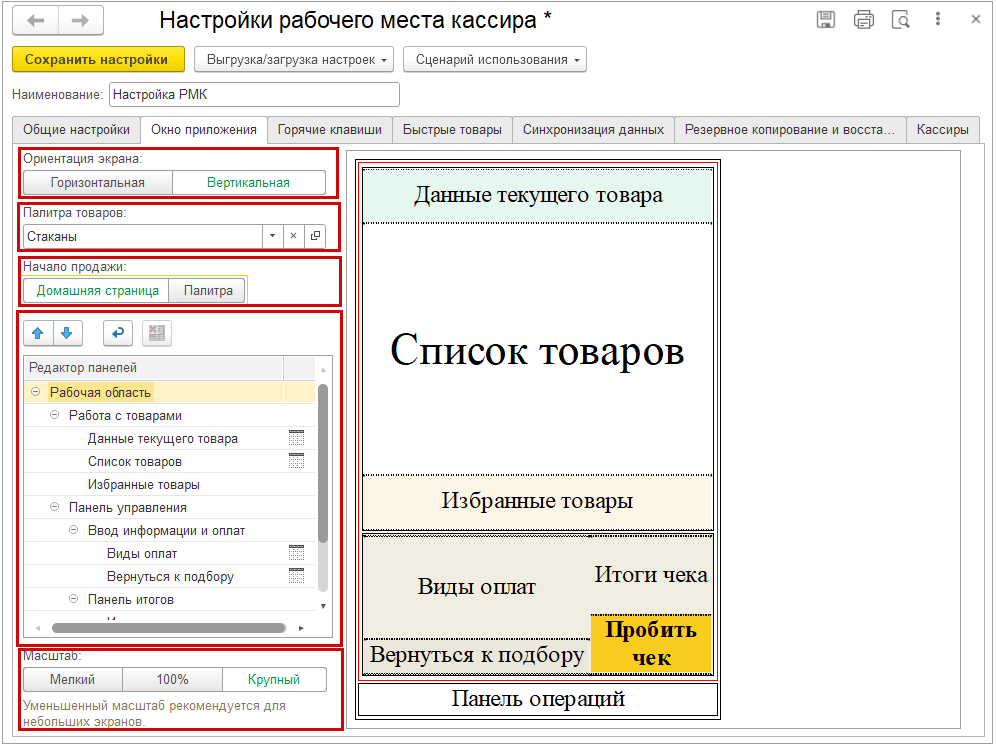
Task: Open the Палитра товаров dropdown list
Action: pyautogui.click(x=272, y=236)
